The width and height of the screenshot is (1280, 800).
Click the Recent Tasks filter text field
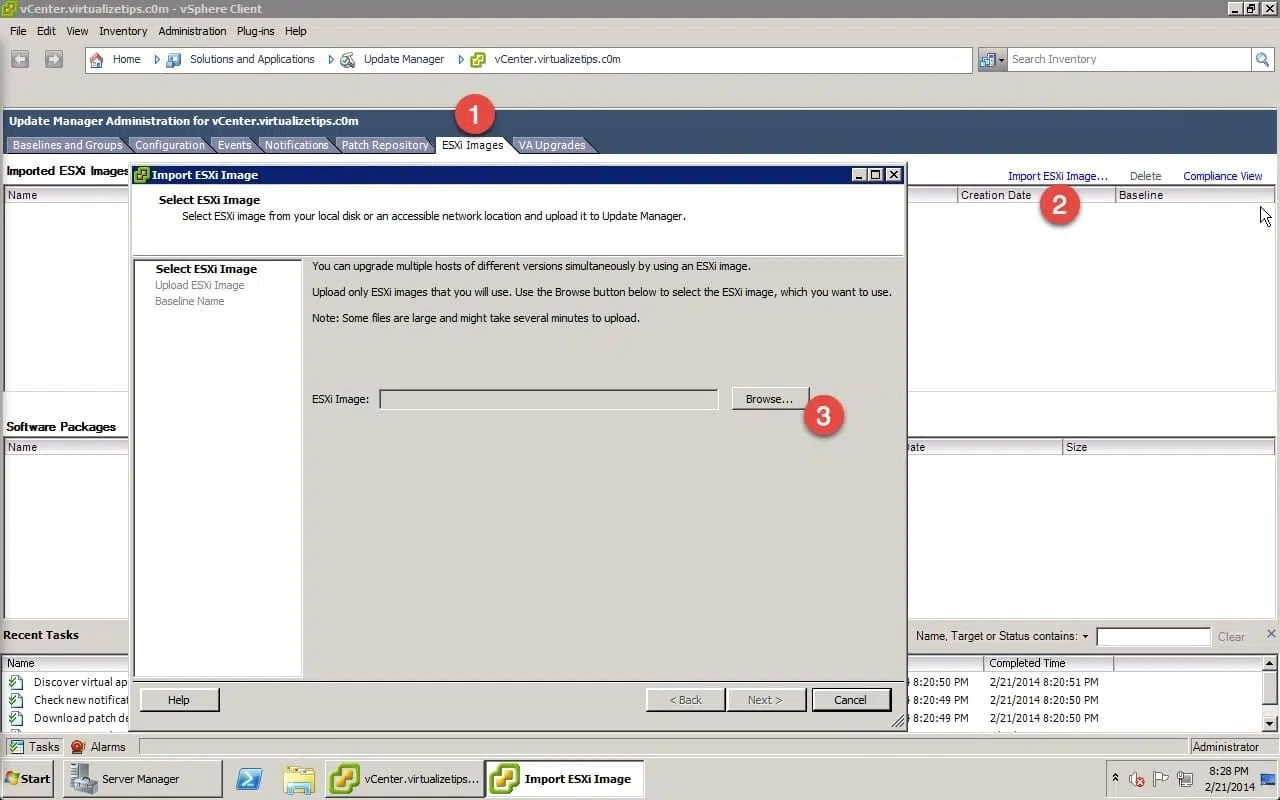pos(1153,637)
